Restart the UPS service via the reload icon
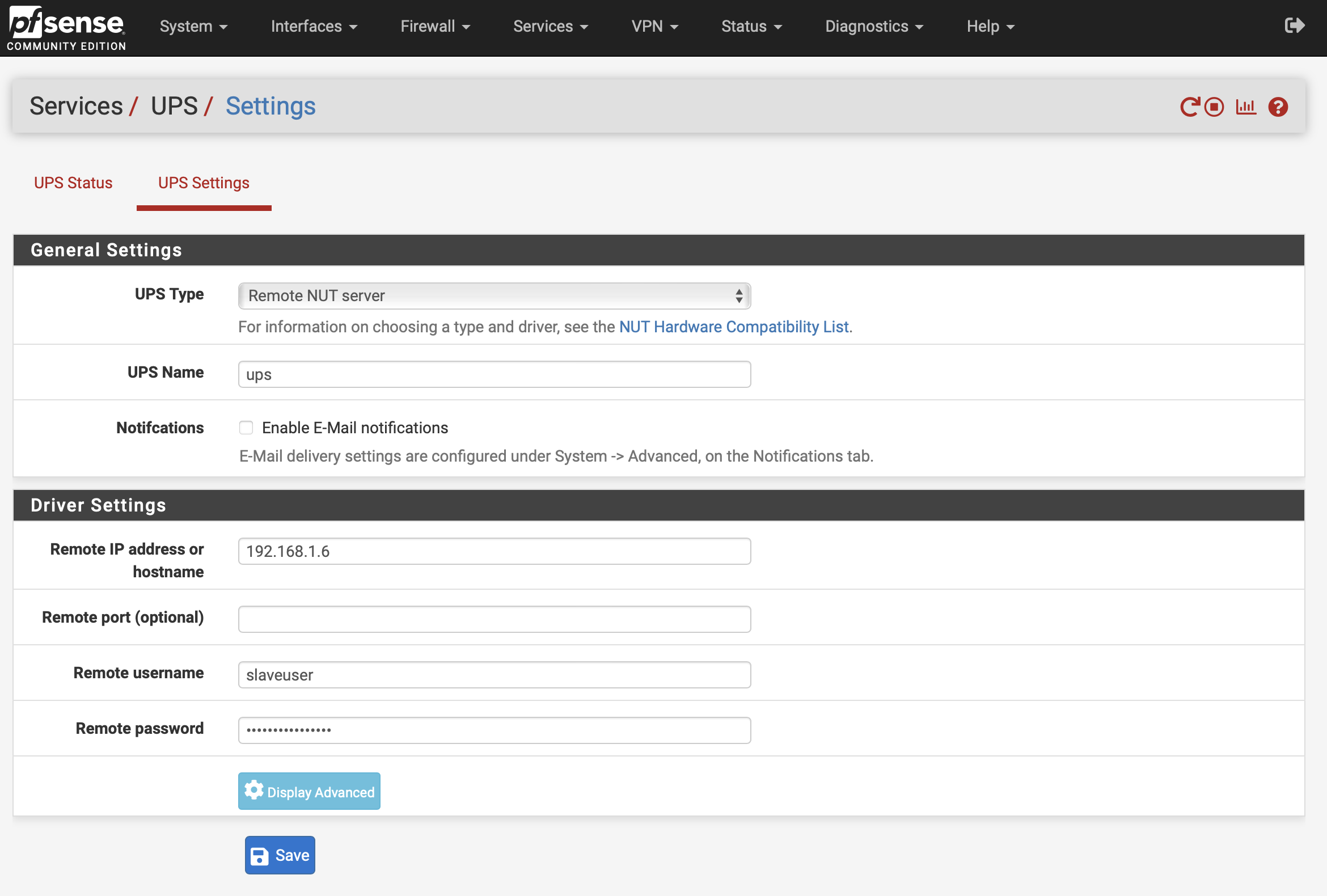1327x896 pixels. (x=1190, y=107)
